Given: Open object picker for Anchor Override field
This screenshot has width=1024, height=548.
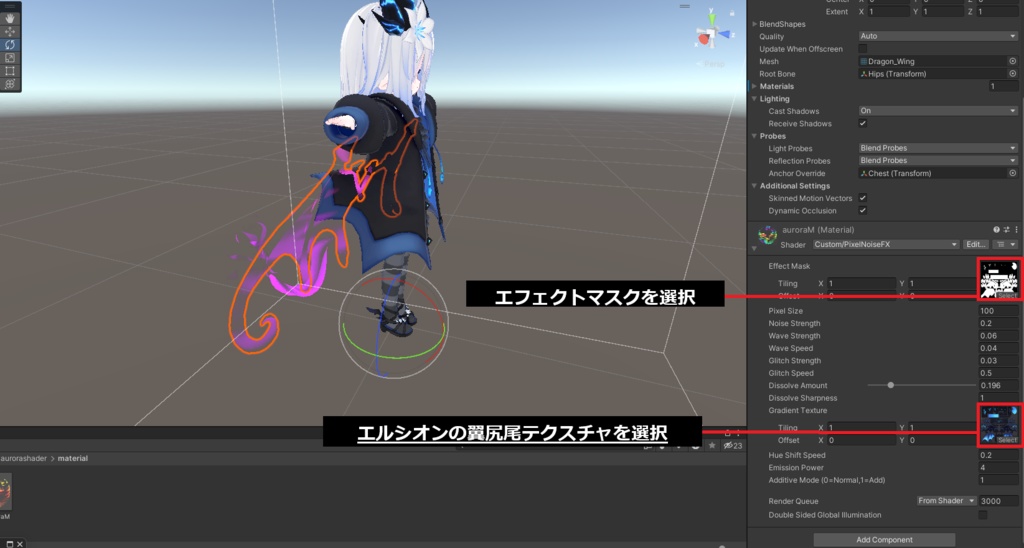Looking at the screenshot, I should pyautogui.click(x=1012, y=173).
